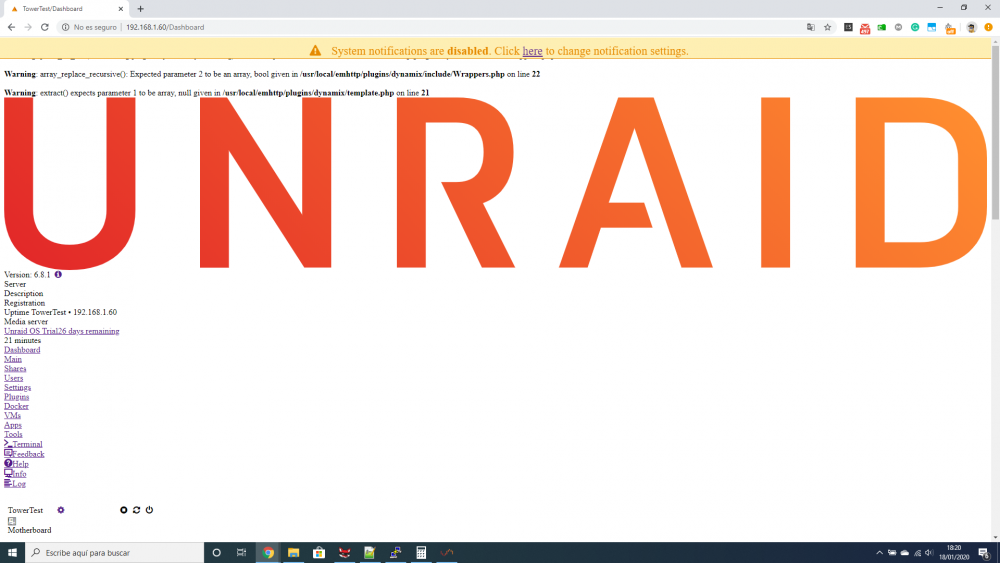The width and height of the screenshot is (1000, 563).
Task: Open File Explorer from taskbar
Action: tap(293, 553)
